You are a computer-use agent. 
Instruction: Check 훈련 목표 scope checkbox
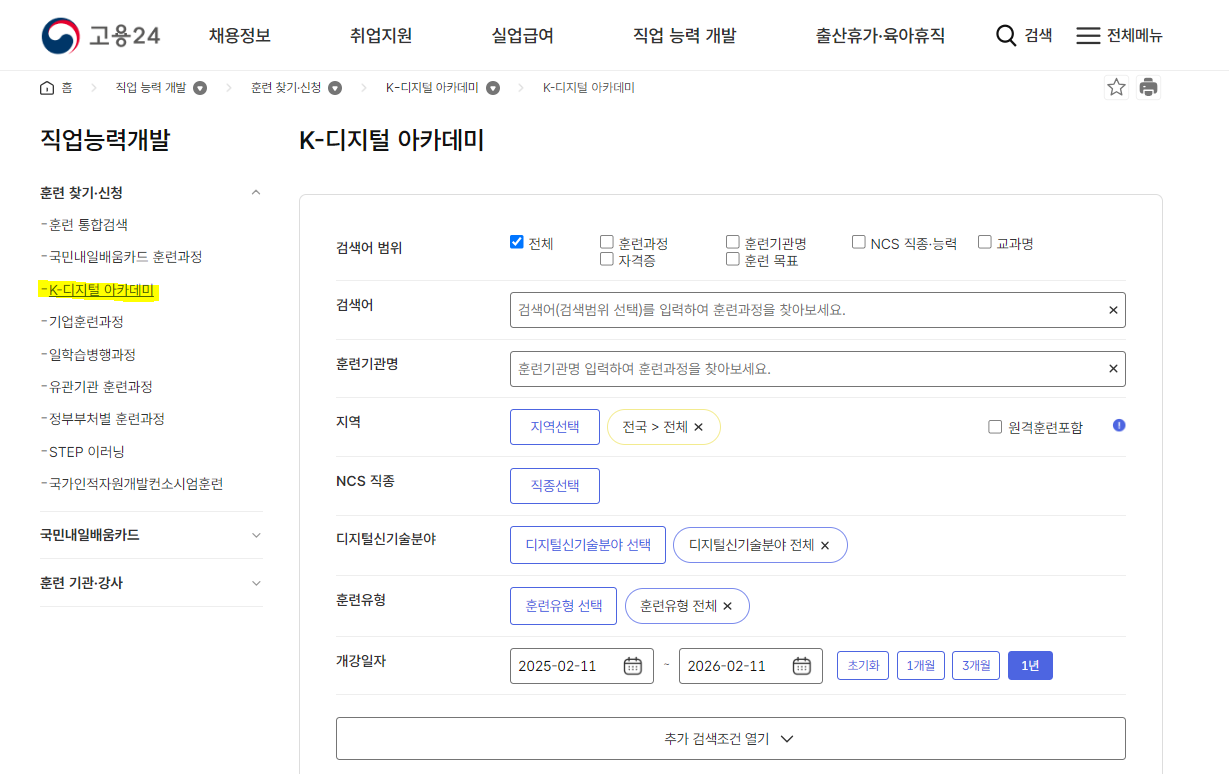click(733, 259)
